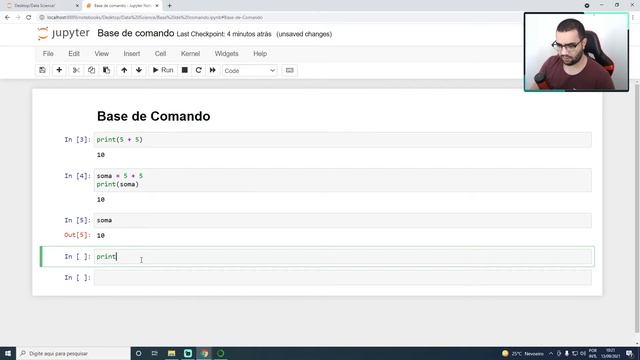Open the Kernel menu
640x360 pixels.
(190, 53)
